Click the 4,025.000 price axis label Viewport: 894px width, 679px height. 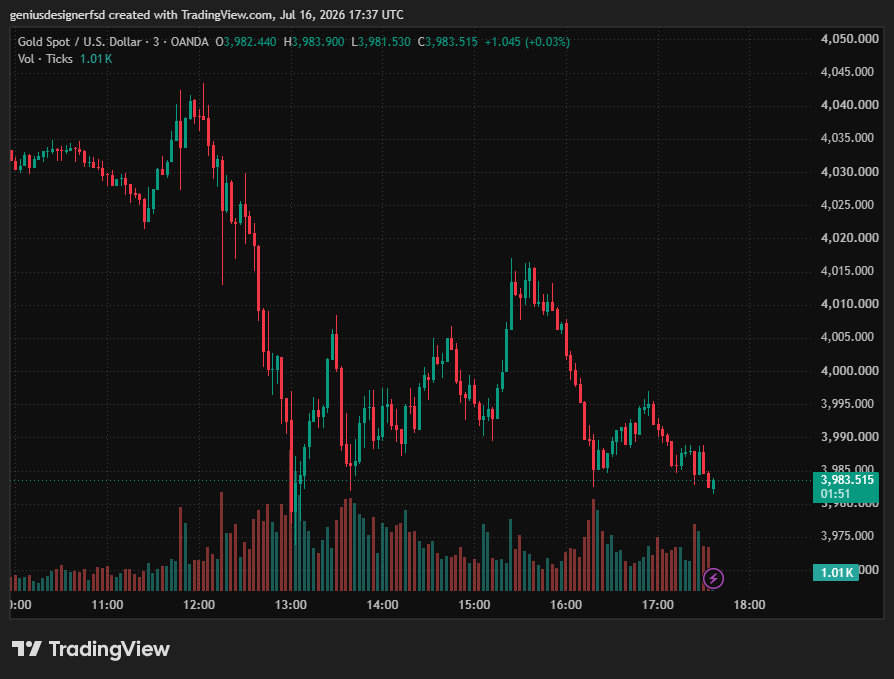click(x=847, y=205)
